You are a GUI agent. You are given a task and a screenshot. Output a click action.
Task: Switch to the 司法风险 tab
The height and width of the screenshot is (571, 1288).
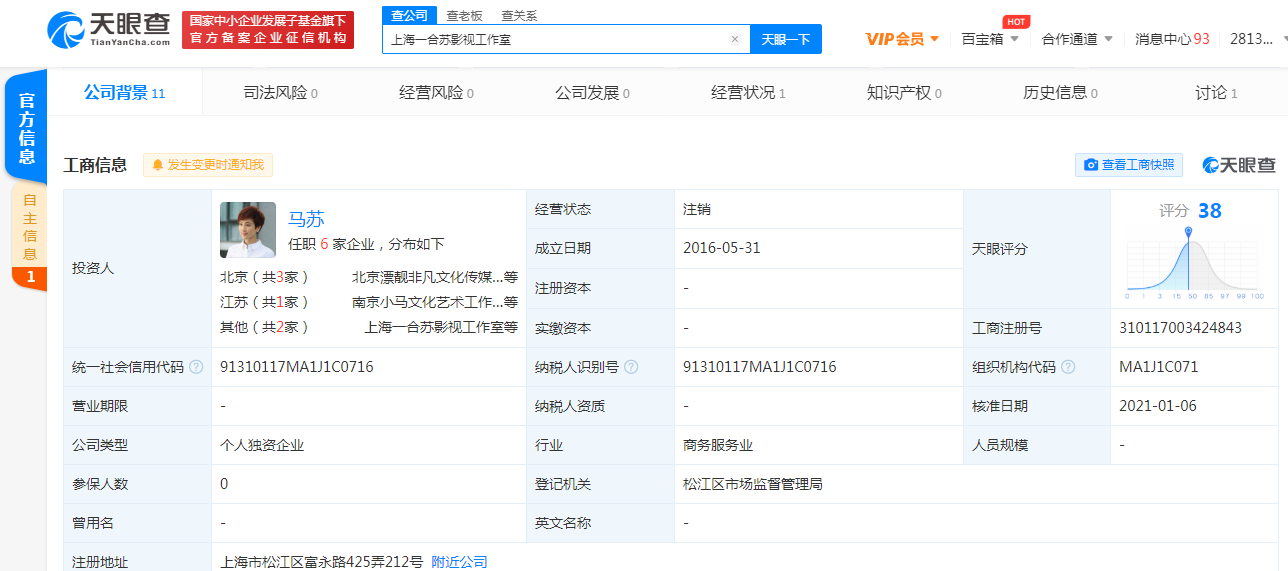[x=280, y=93]
